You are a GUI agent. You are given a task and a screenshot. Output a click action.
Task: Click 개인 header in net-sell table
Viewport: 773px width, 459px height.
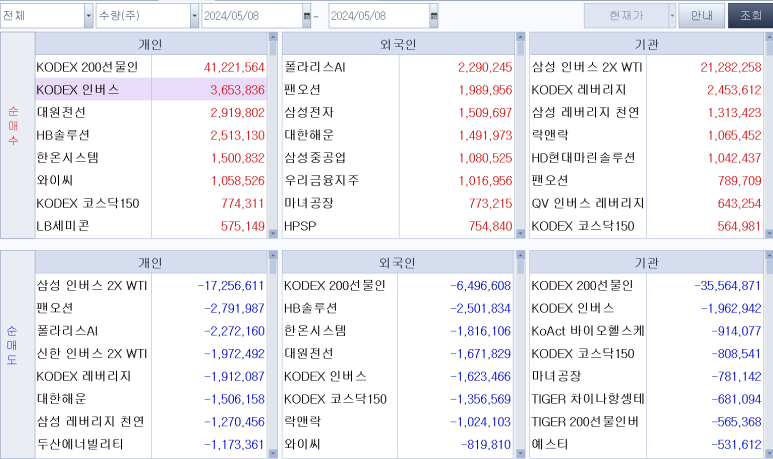[151, 263]
